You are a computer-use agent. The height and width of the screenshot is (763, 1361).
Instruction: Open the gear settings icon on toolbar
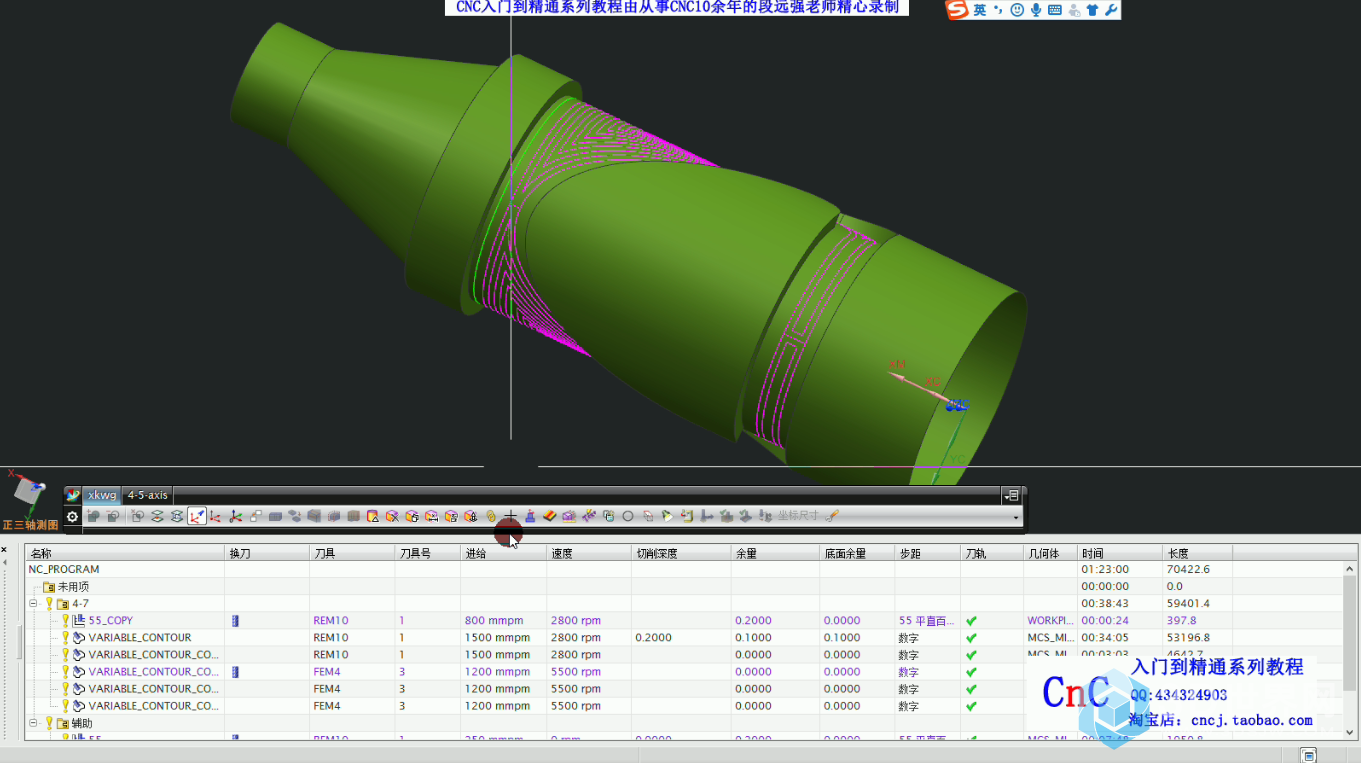click(72, 516)
